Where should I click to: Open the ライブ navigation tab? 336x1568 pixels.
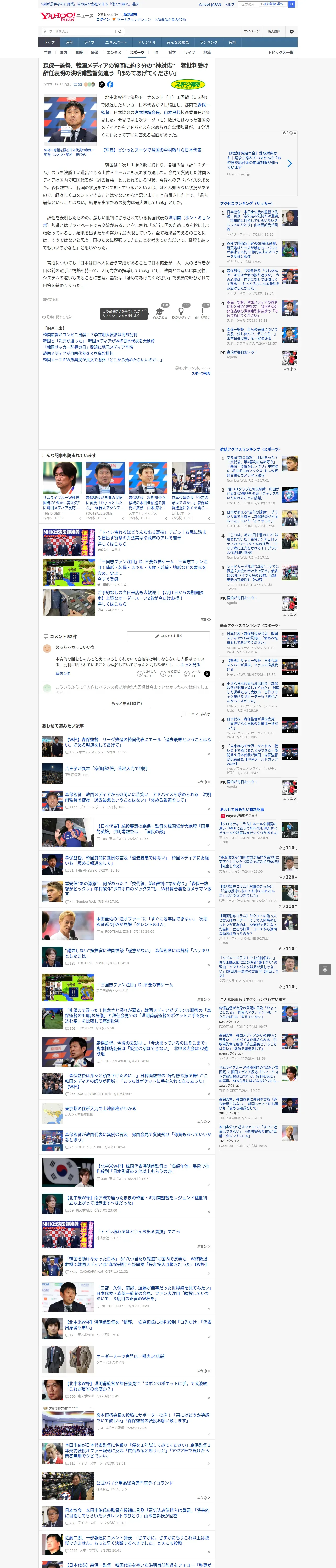pyautogui.click(x=89, y=43)
